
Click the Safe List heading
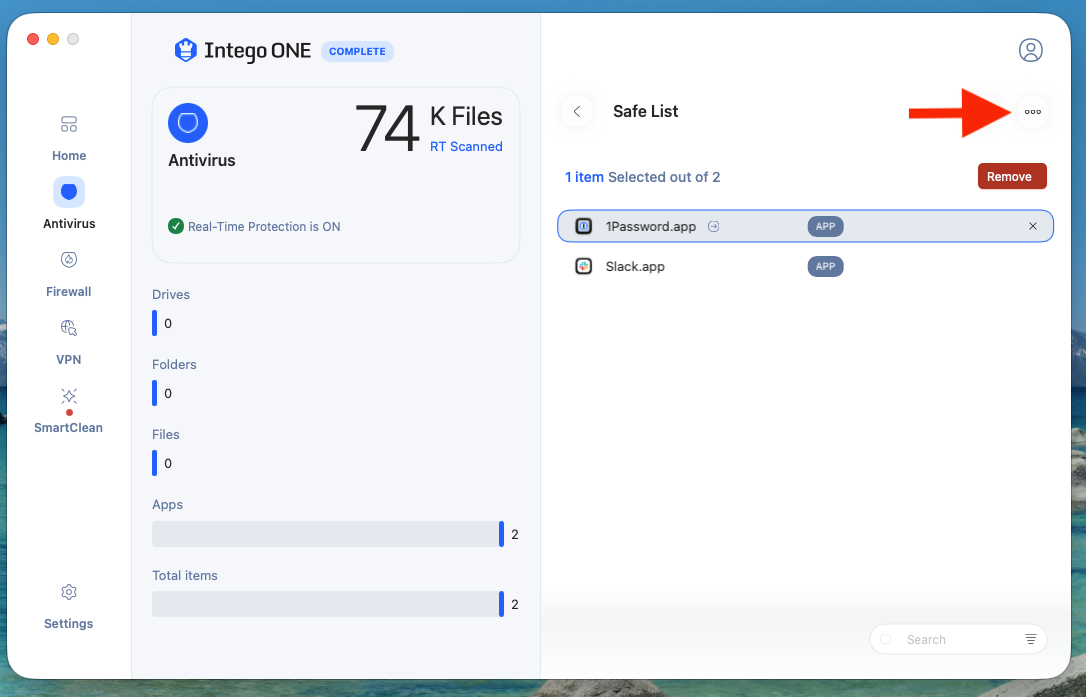pyautogui.click(x=645, y=111)
